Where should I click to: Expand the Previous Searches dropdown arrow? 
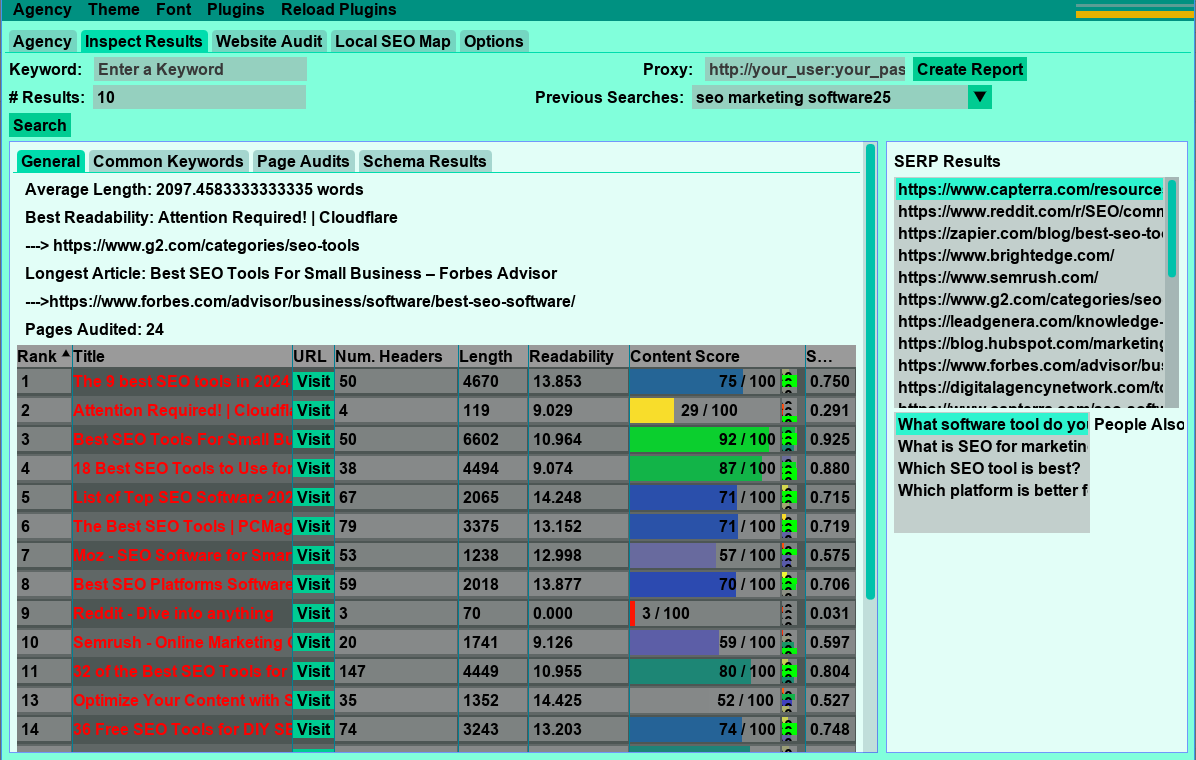click(x=979, y=98)
